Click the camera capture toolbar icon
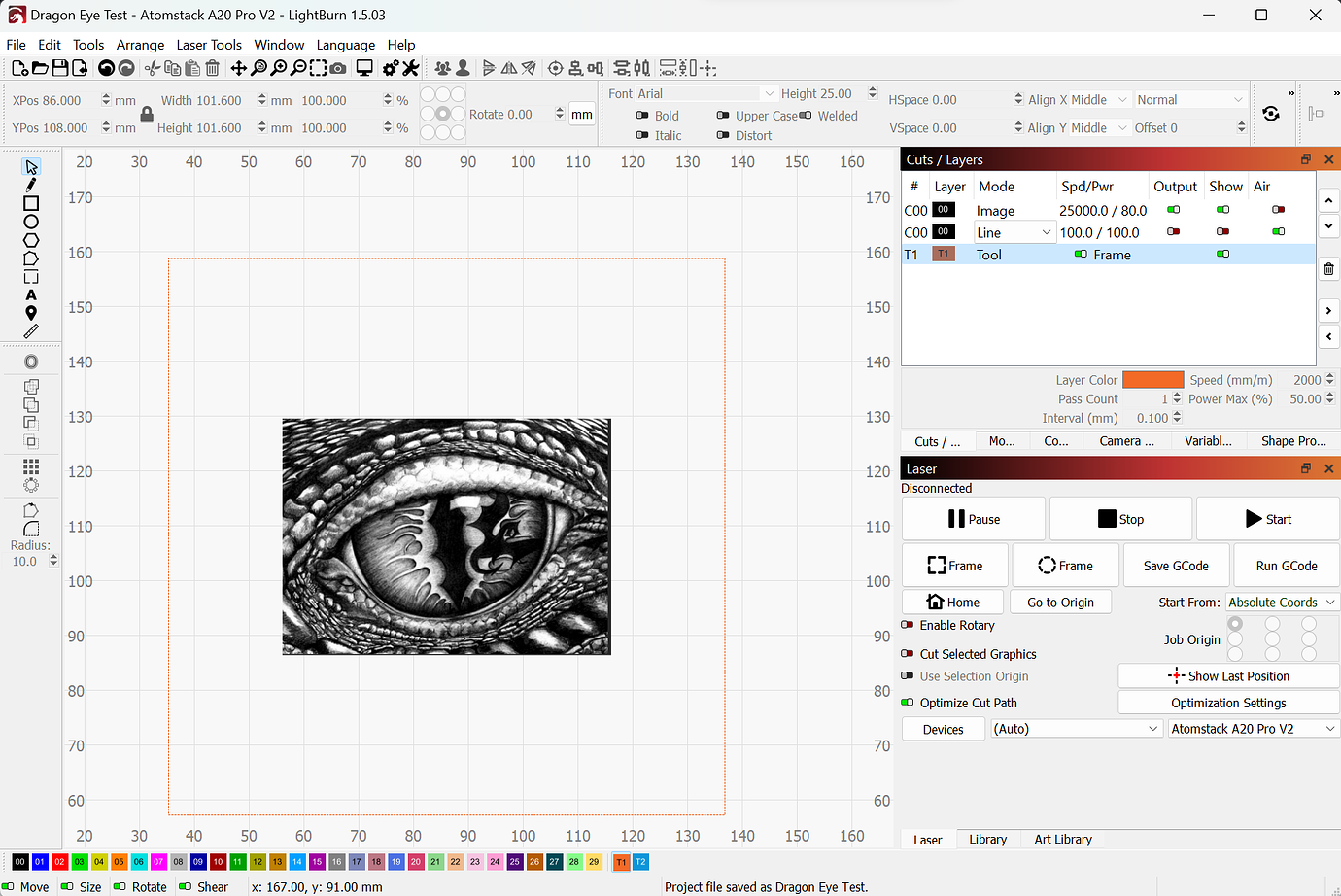This screenshot has width=1341, height=896. pos(338,68)
